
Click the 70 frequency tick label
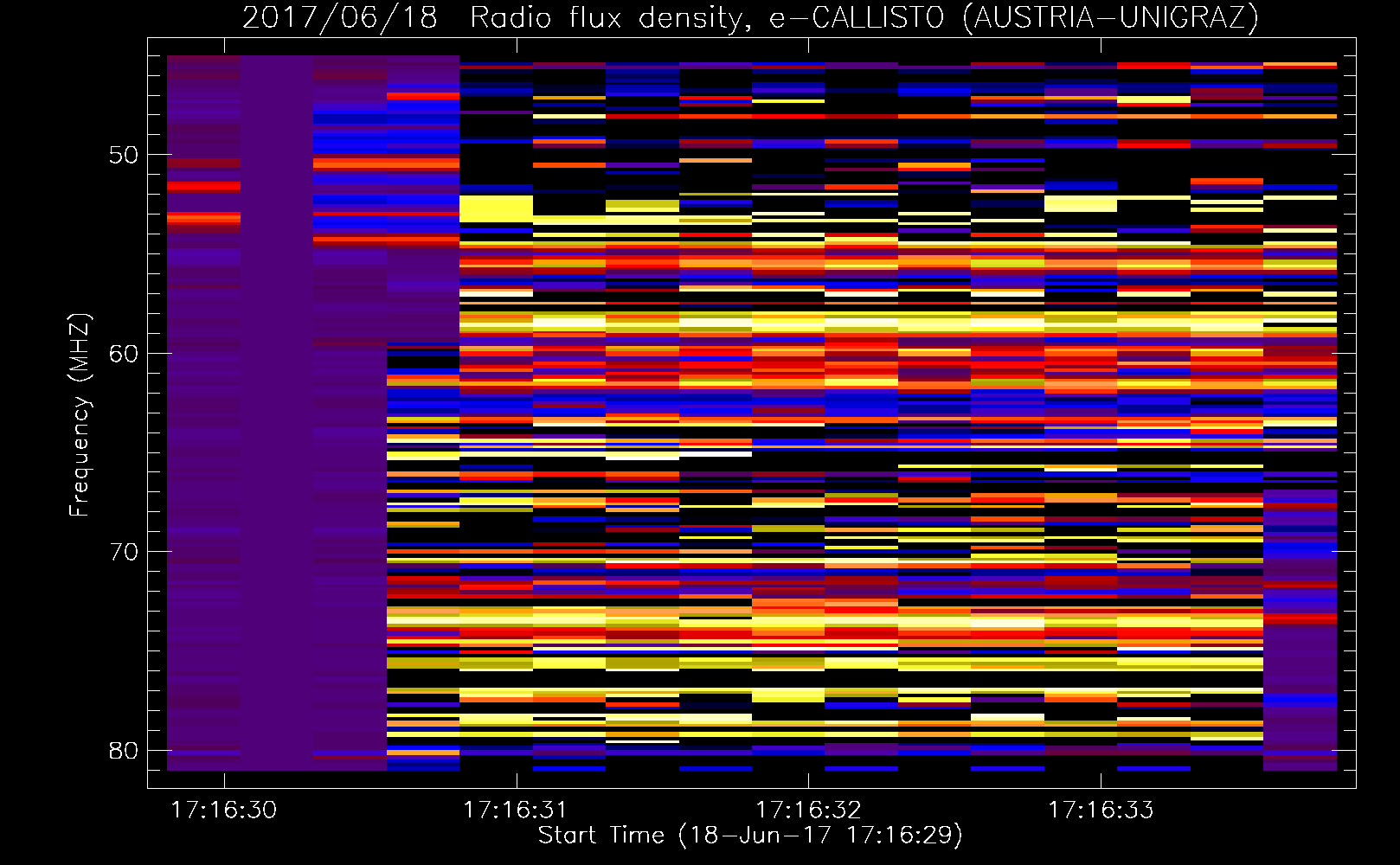point(124,552)
